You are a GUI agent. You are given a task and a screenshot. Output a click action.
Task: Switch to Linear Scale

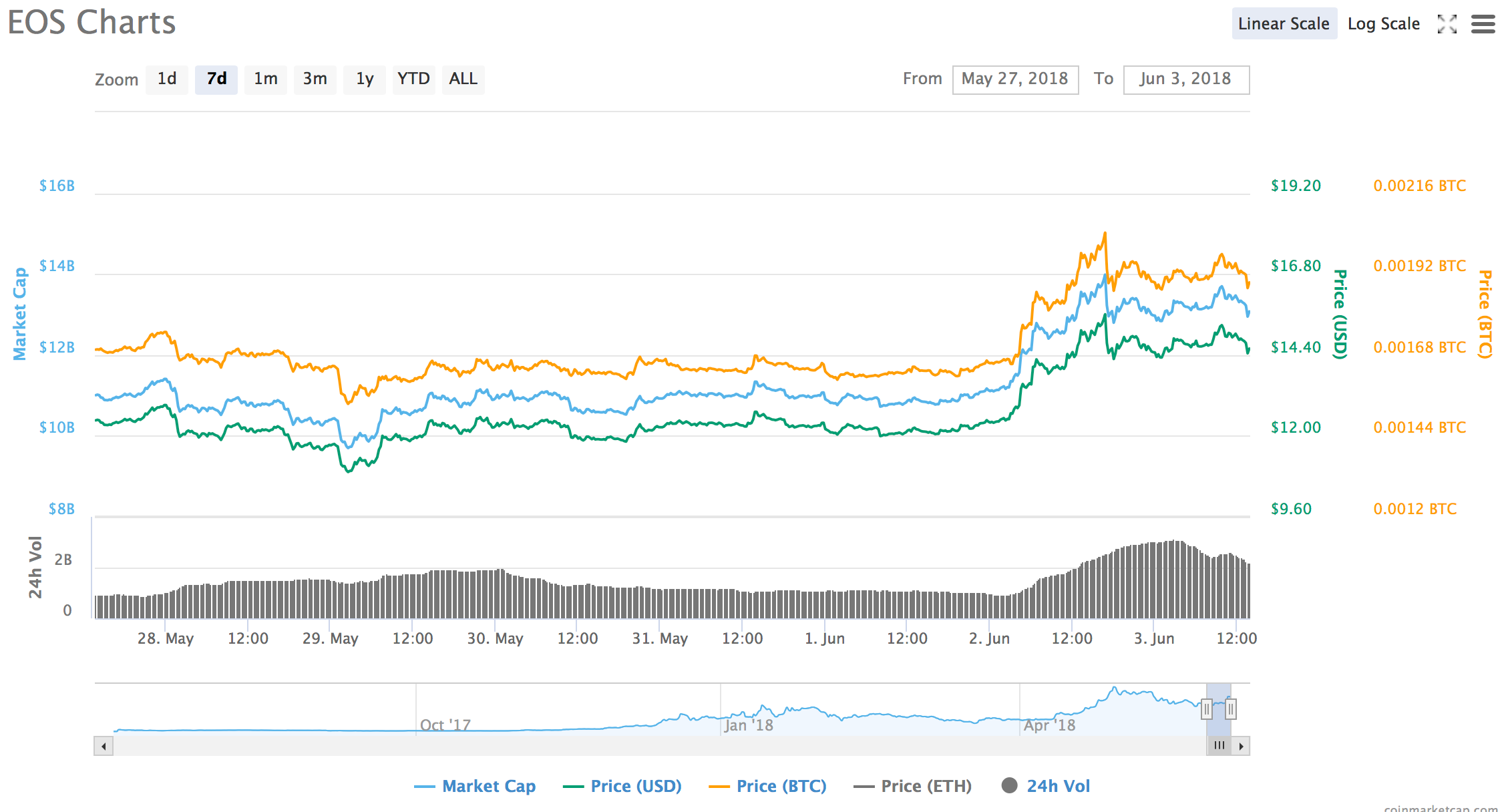(1284, 23)
